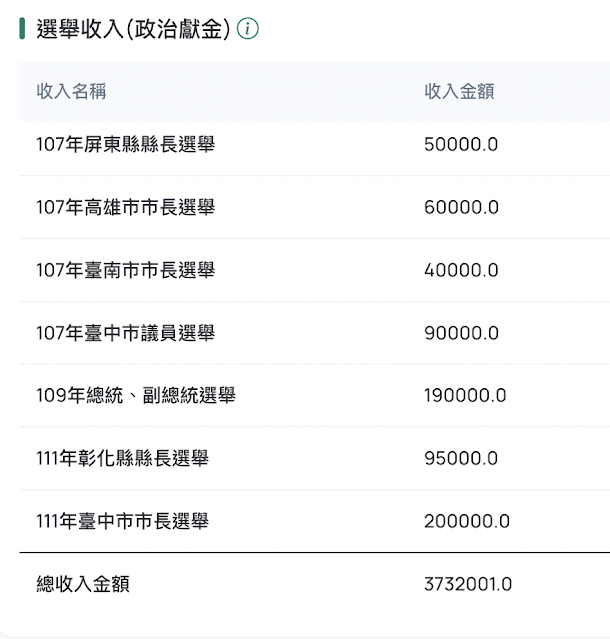
Task: Click the amount 60000.0
Action: [x=461, y=207]
